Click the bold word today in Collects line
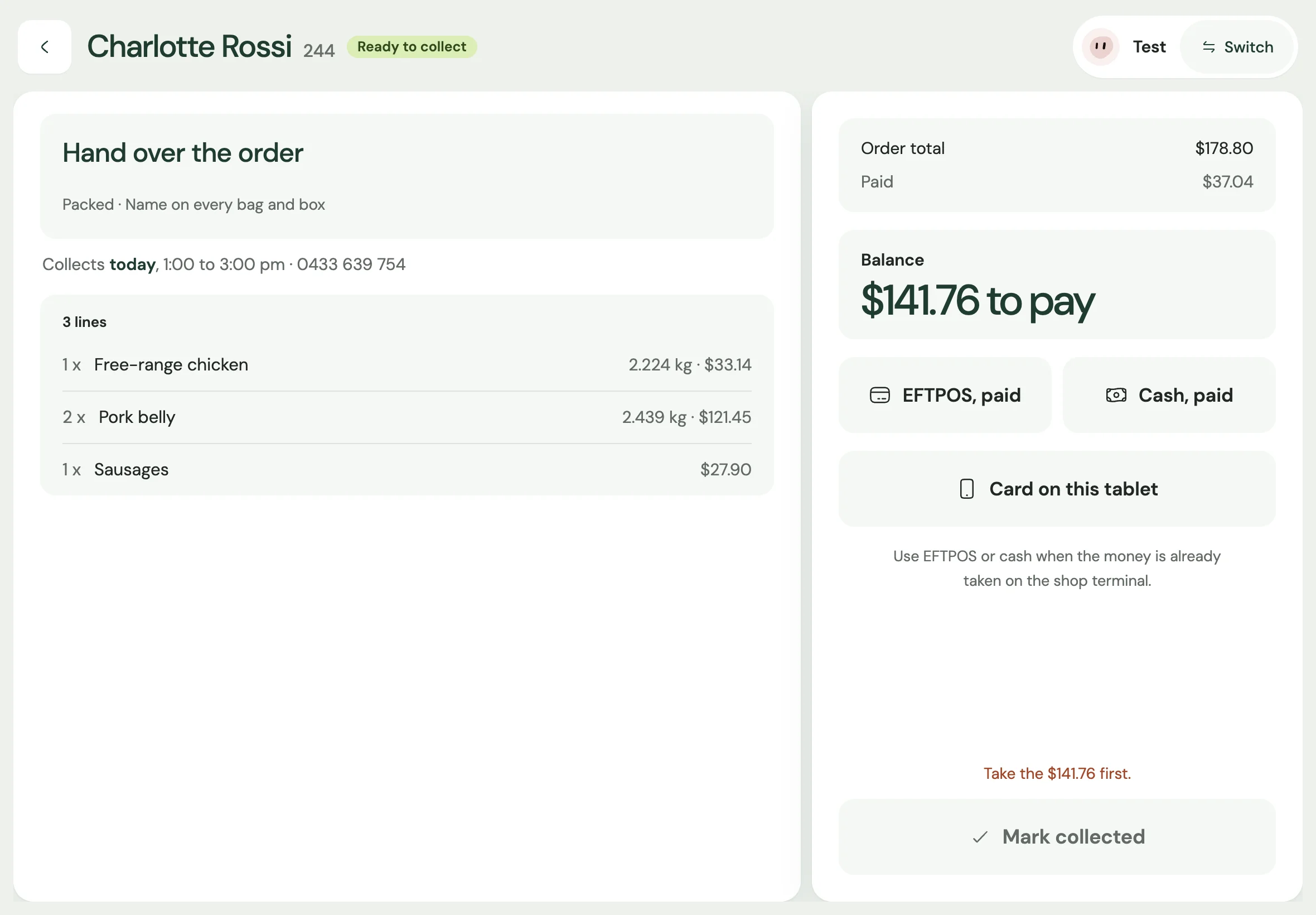 tap(132, 264)
